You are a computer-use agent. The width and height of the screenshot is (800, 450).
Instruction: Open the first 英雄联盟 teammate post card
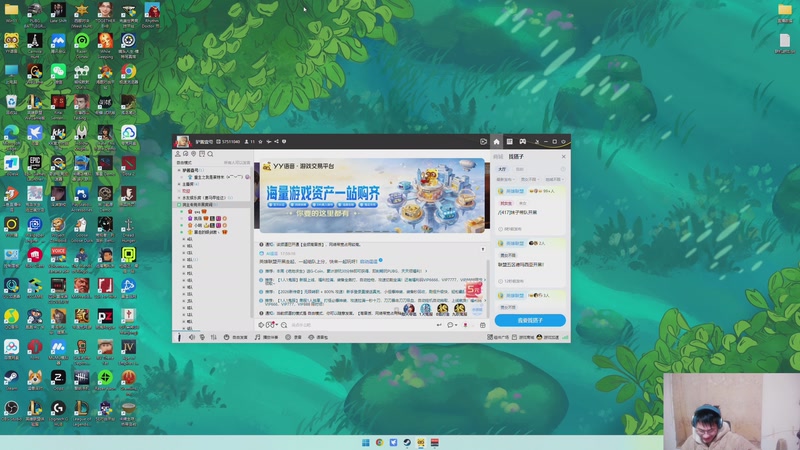tap(531, 210)
